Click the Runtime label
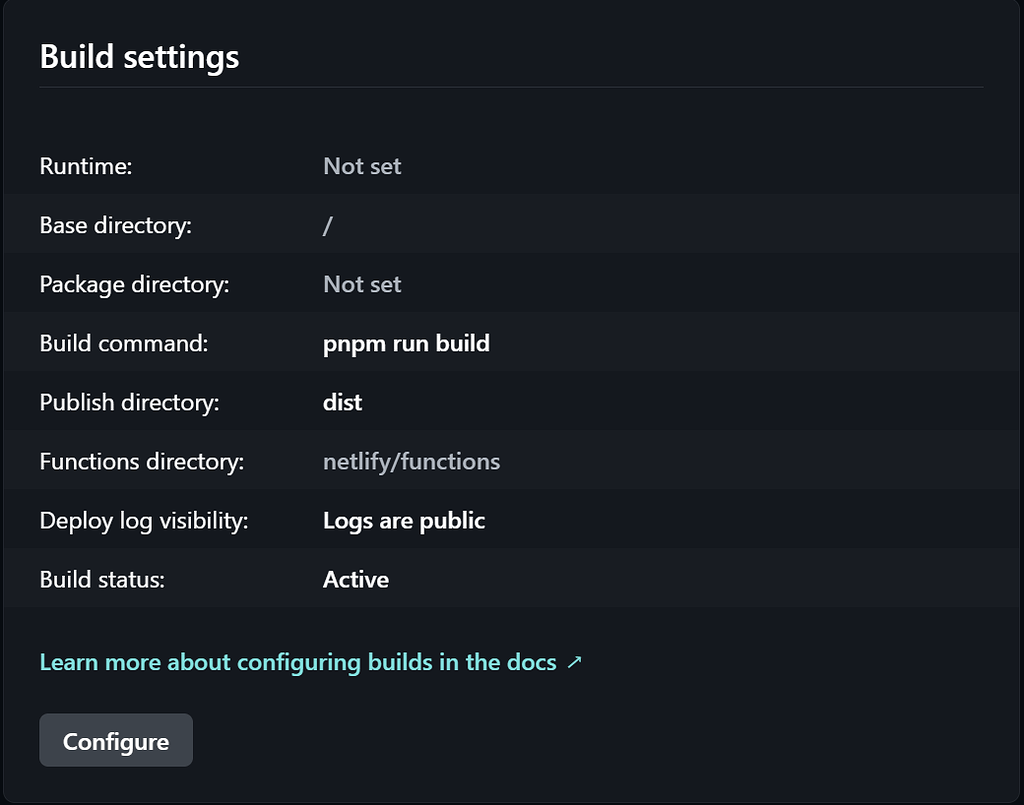Viewport: 1024px width, 805px height. [x=86, y=166]
